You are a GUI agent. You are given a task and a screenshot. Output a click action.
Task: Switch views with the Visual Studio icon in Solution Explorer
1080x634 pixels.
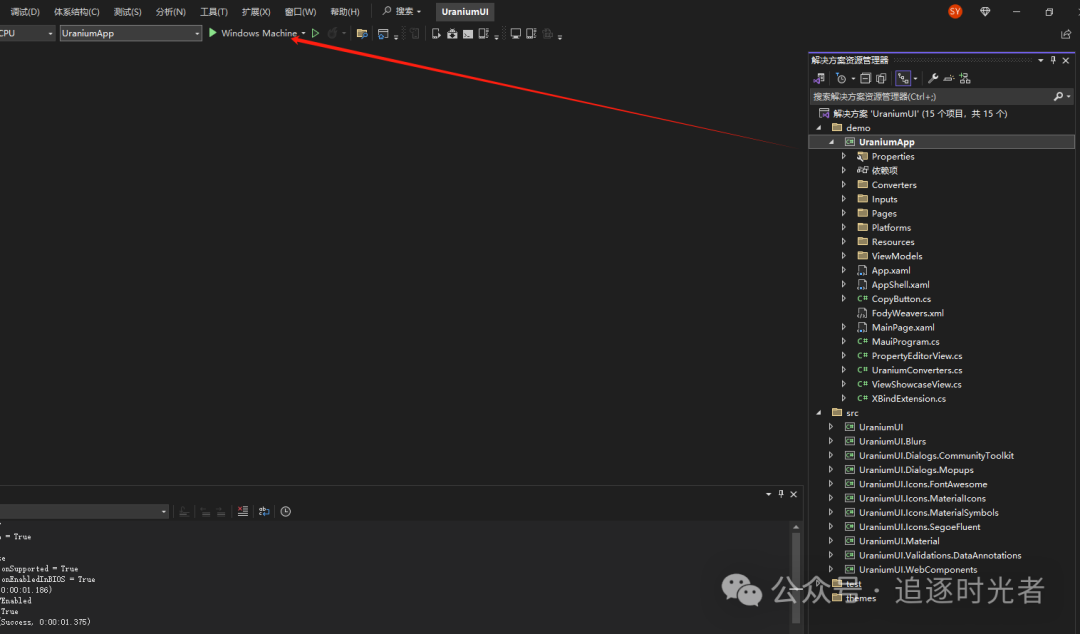(x=819, y=79)
